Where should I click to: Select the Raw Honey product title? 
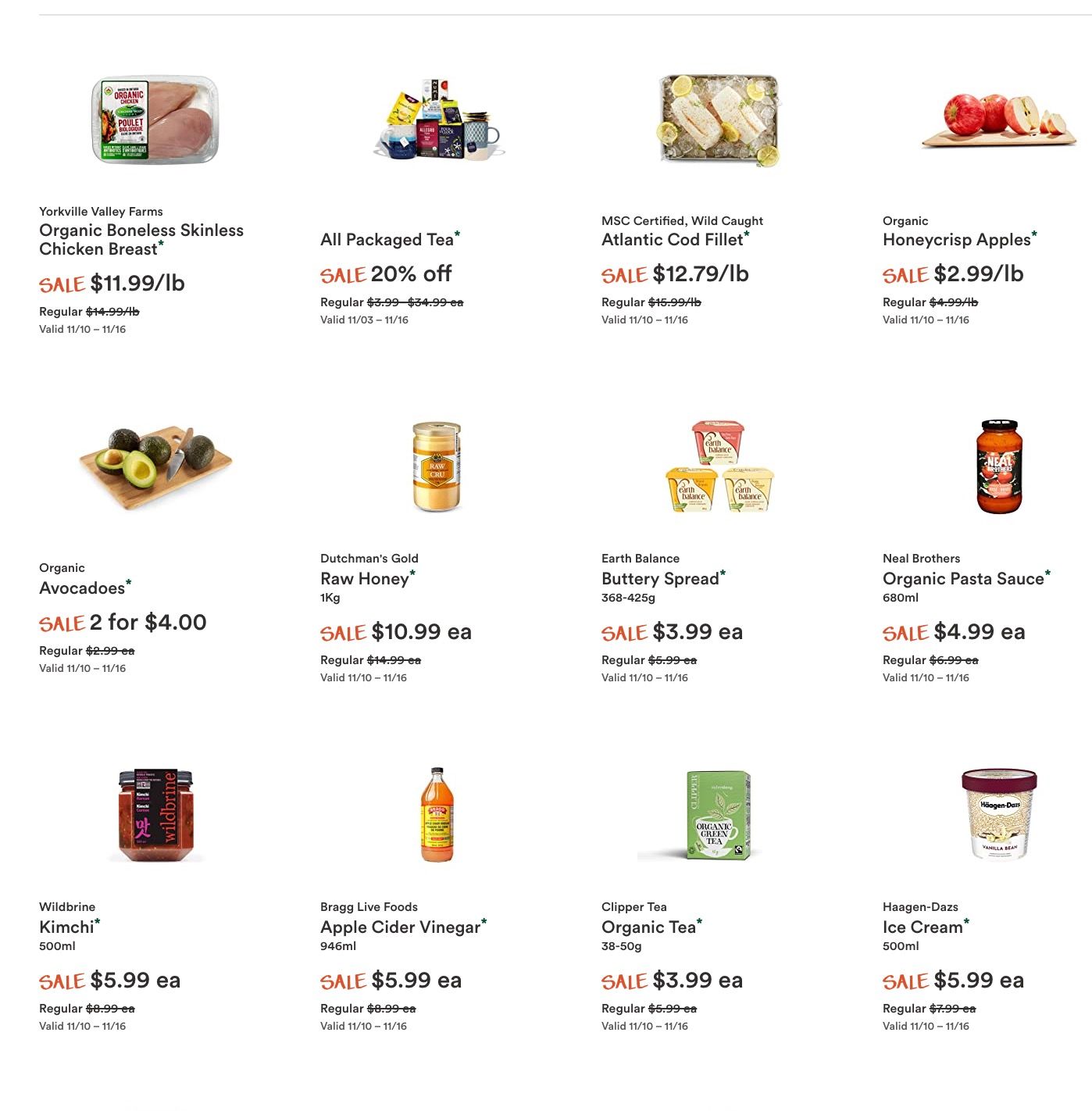coord(365,579)
